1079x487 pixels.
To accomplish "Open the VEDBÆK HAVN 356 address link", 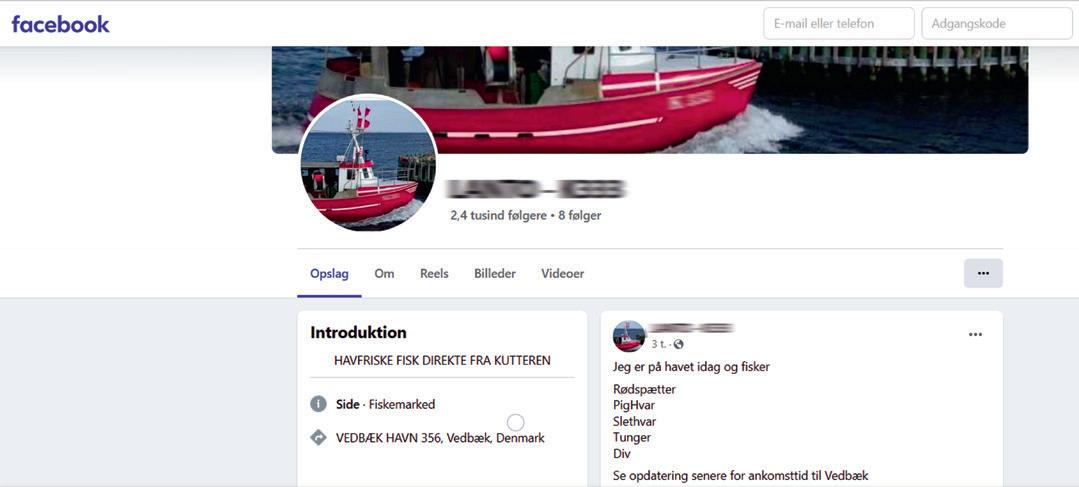I will pos(440,438).
